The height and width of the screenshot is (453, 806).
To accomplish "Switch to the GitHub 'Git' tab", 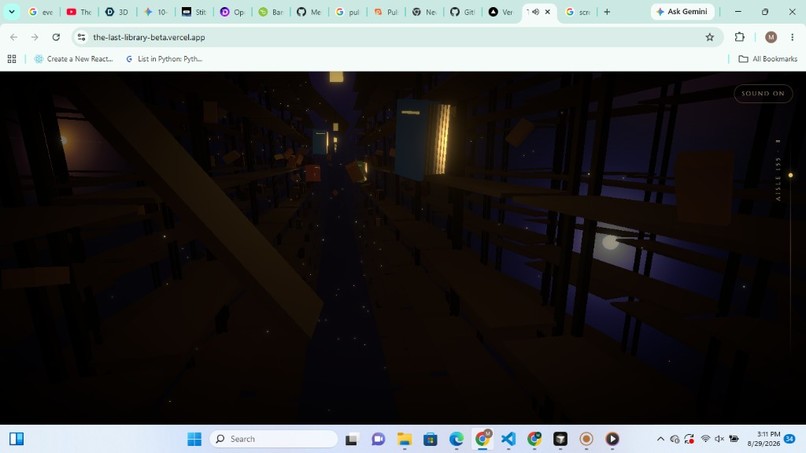I will (463, 11).
